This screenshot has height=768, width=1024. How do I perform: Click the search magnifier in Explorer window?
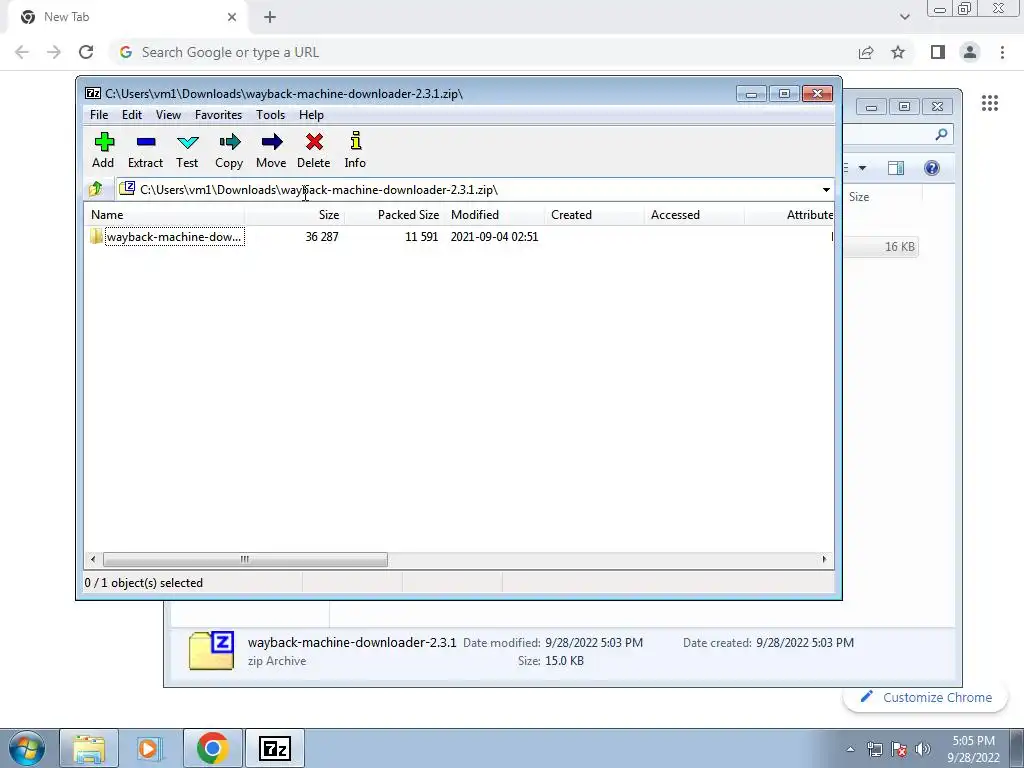click(941, 135)
